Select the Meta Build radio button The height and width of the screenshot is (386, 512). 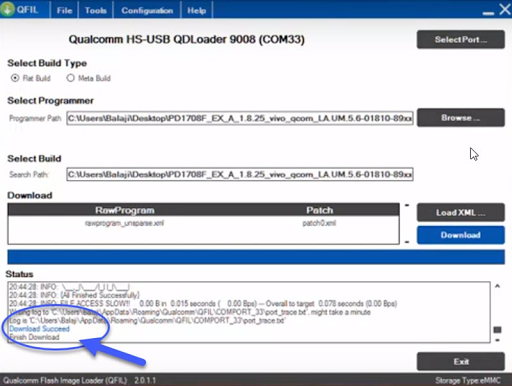70,78
